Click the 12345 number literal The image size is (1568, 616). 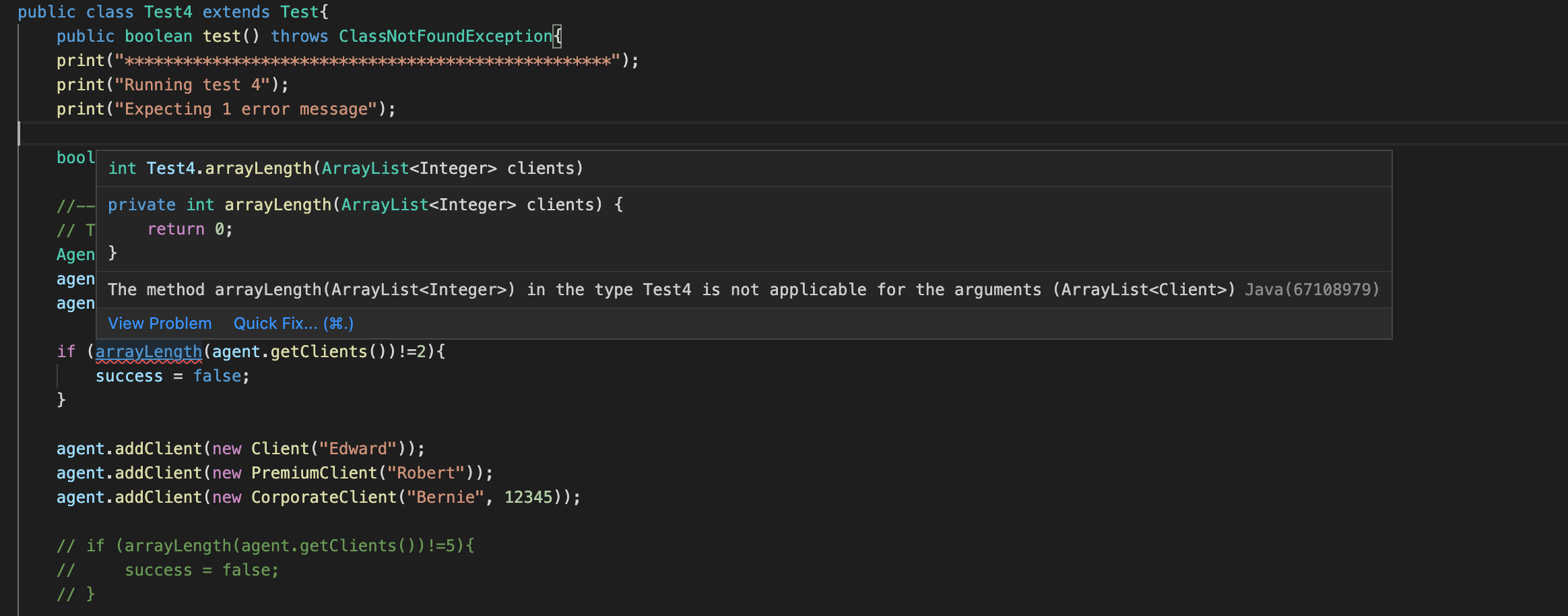tap(531, 497)
